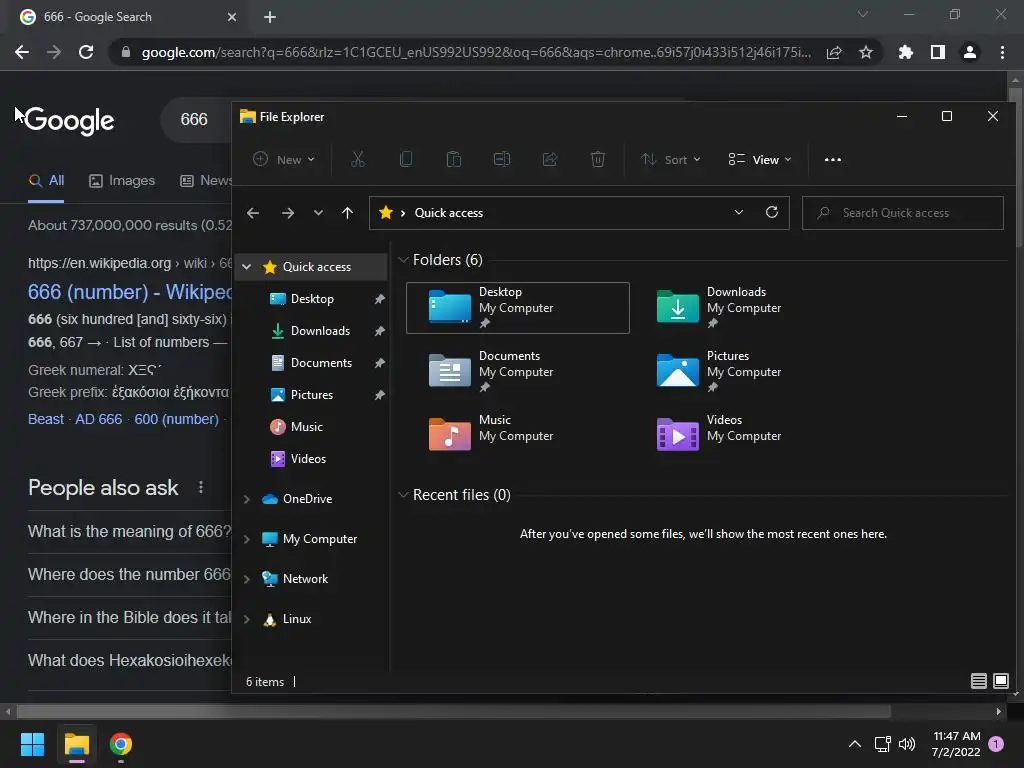Follow the 600 (number) link
The height and width of the screenshot is (768, 1024).
(176, 419)
